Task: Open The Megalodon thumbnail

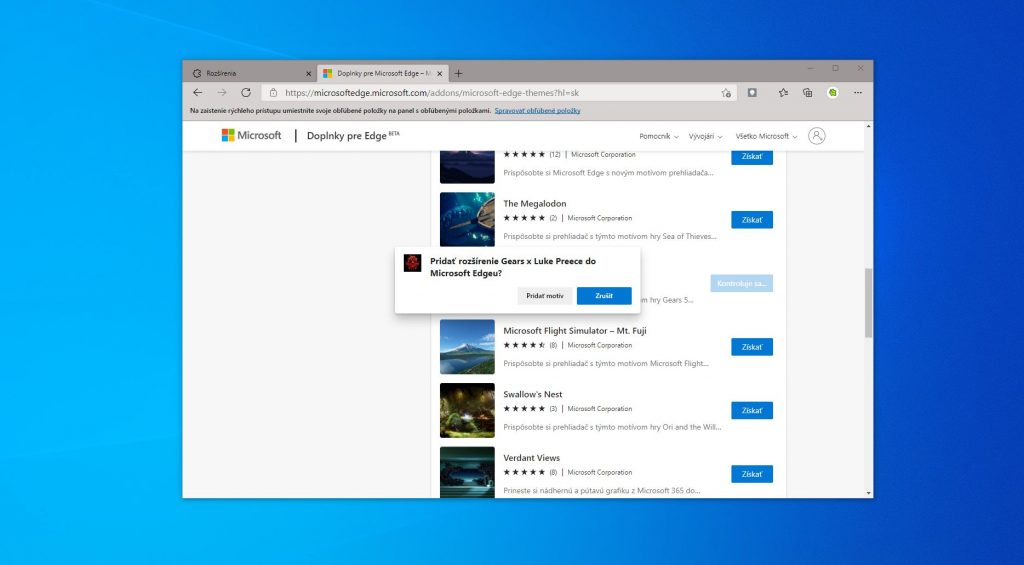Action: pos(467,219)
